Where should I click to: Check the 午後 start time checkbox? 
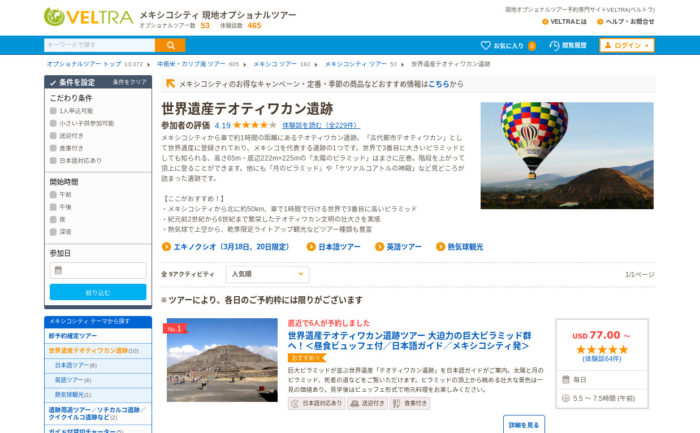pos(53,207)
